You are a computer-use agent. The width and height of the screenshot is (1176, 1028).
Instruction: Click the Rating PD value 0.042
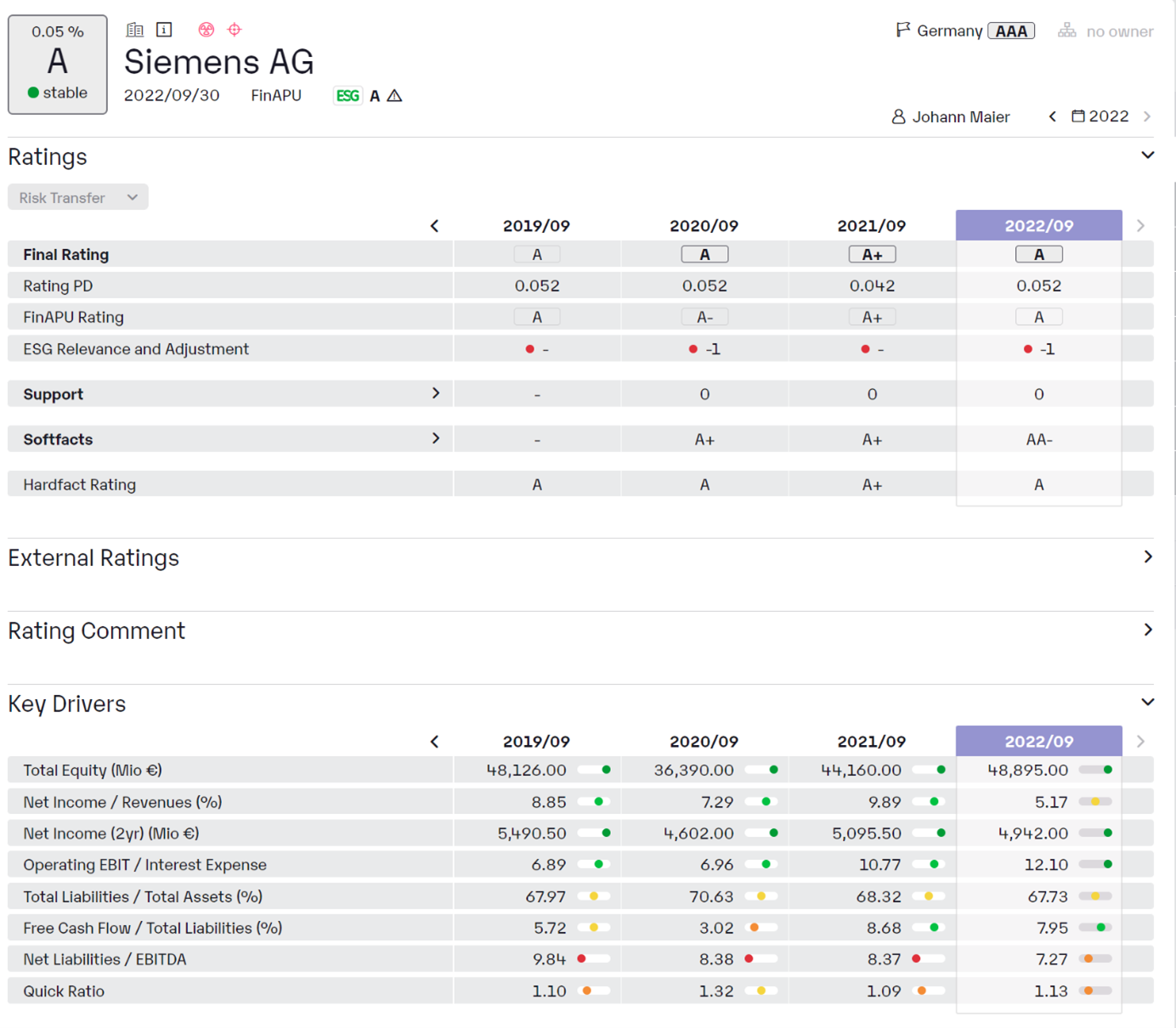tap(872, 286)
